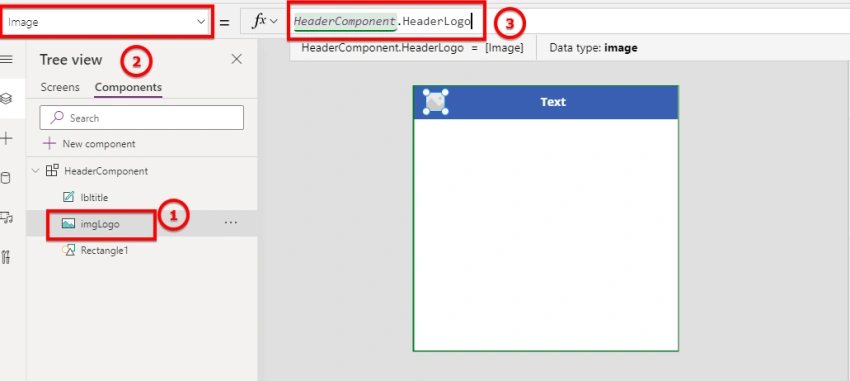
Task: Open the Media icon in sidebar
Action: (7, 218)
